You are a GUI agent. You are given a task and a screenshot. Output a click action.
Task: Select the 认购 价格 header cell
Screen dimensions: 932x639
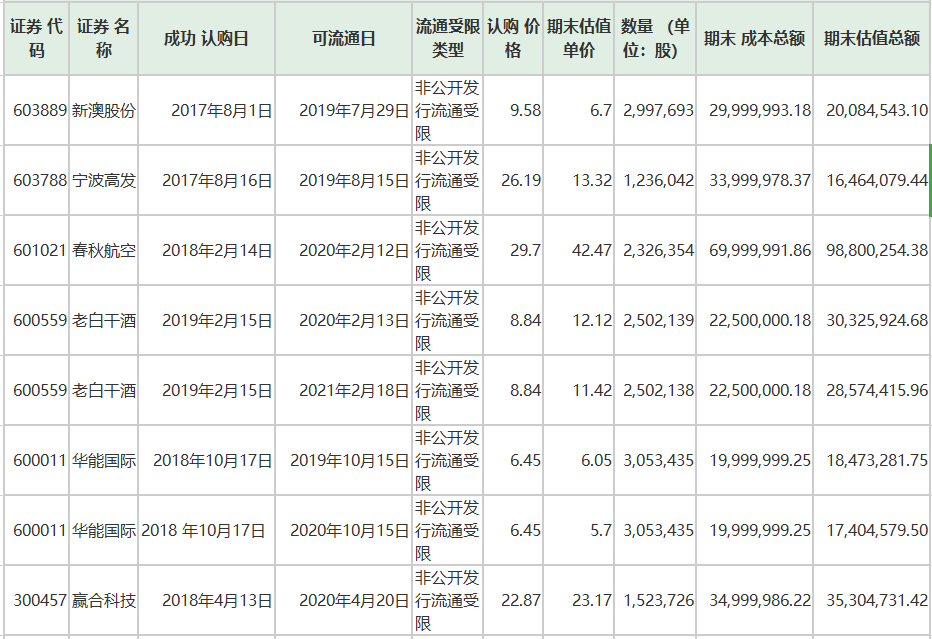[513, 38]
